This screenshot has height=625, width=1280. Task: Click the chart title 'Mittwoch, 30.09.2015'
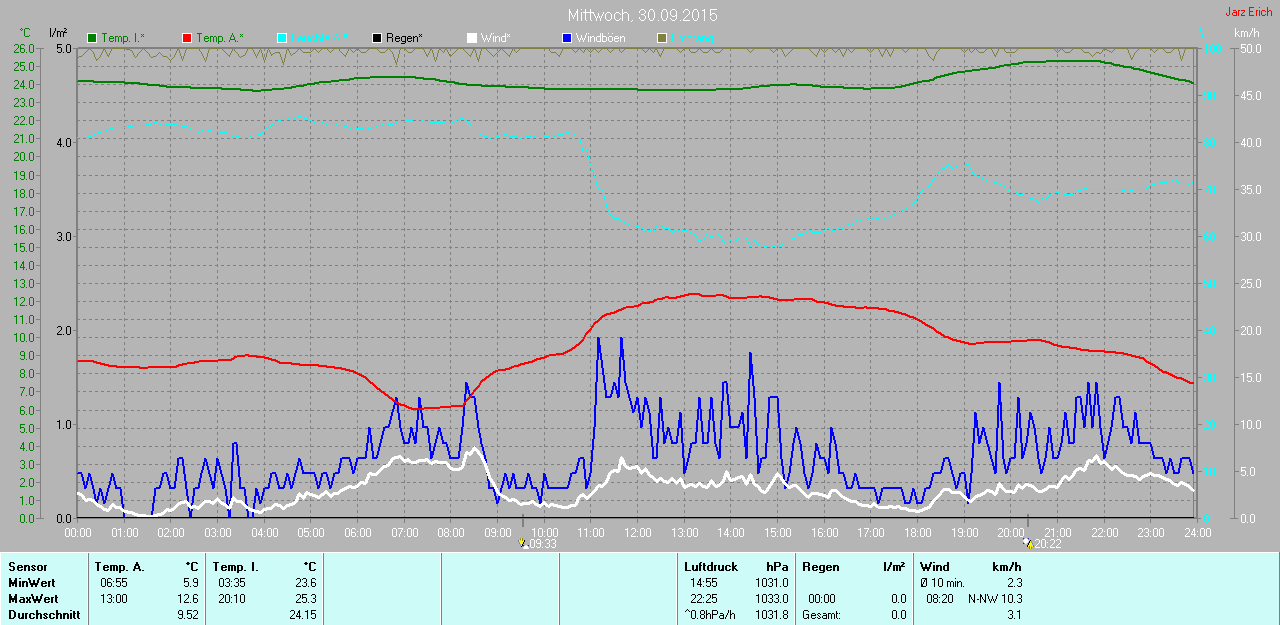pyautogui.click(x=642, y=16)
